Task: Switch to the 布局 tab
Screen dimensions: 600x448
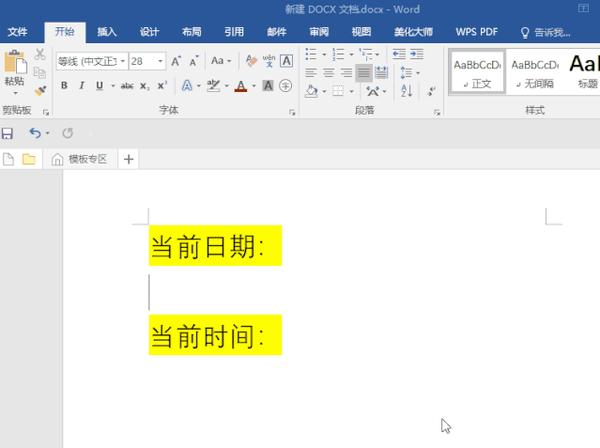Action: 191,32
